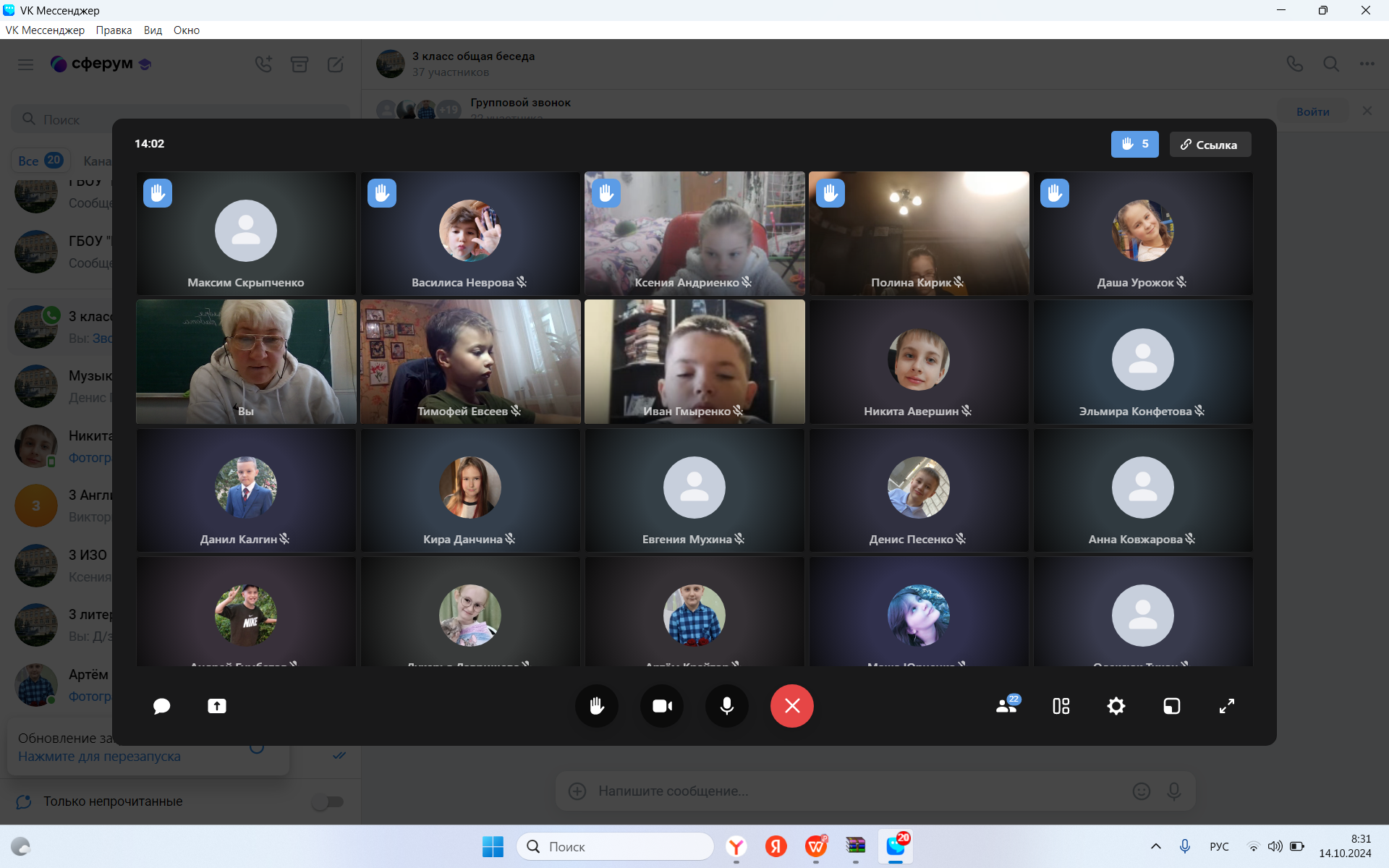Click Эльмира Конфетова tile

[1143, 362]
